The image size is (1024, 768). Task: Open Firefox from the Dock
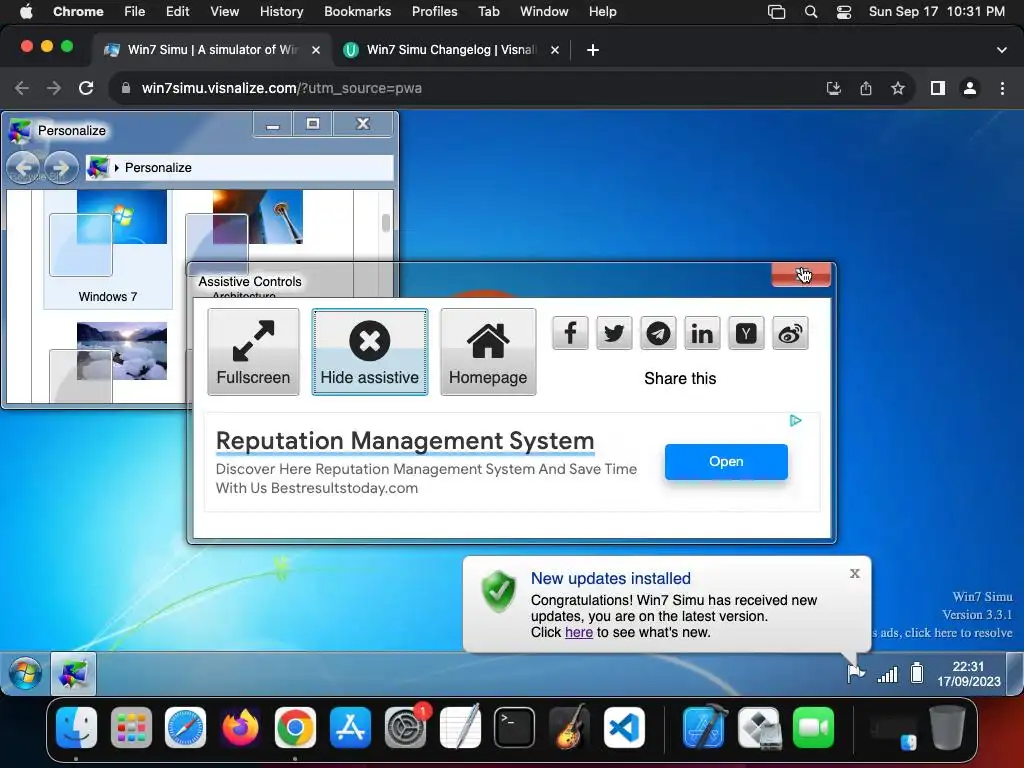tap(240, 728)
